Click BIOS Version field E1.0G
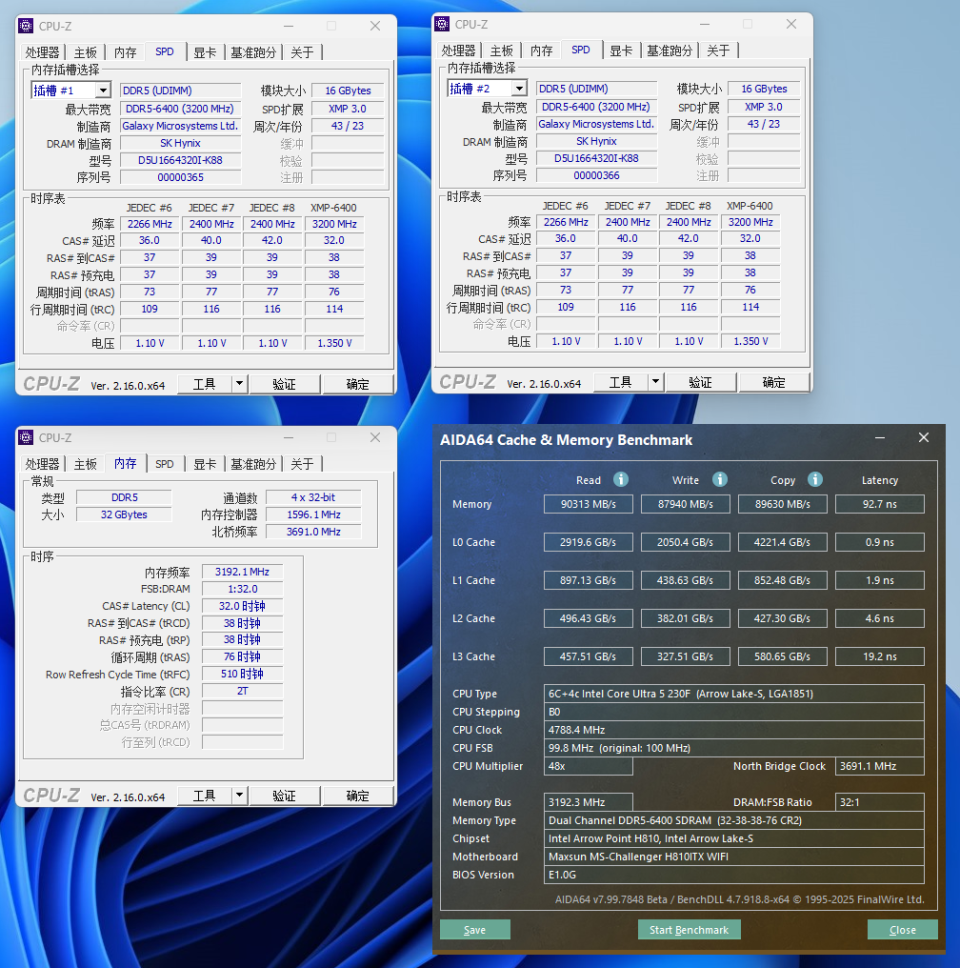The width and height of the screenshot is (960, 968). point(734,874)
